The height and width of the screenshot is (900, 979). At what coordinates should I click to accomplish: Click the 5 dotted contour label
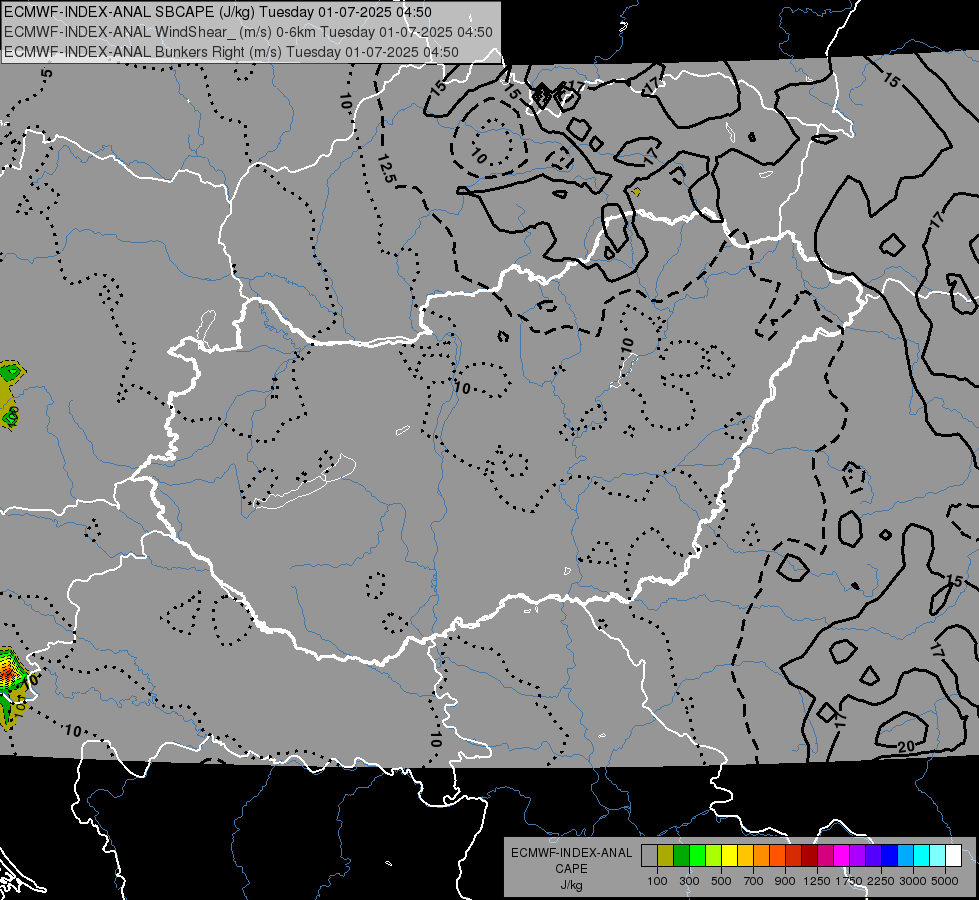(x=47, y=73)
